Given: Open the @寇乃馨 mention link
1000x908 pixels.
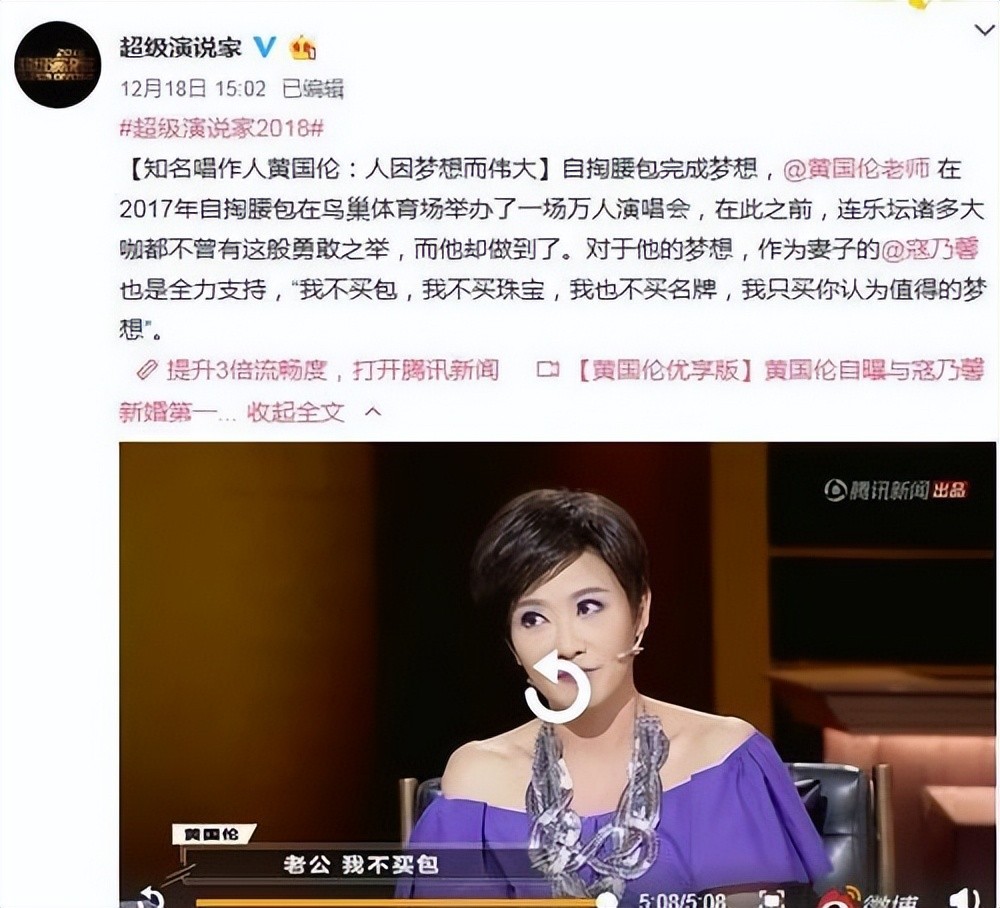Looking at the screenshot, I should click(x=930, y=249).
